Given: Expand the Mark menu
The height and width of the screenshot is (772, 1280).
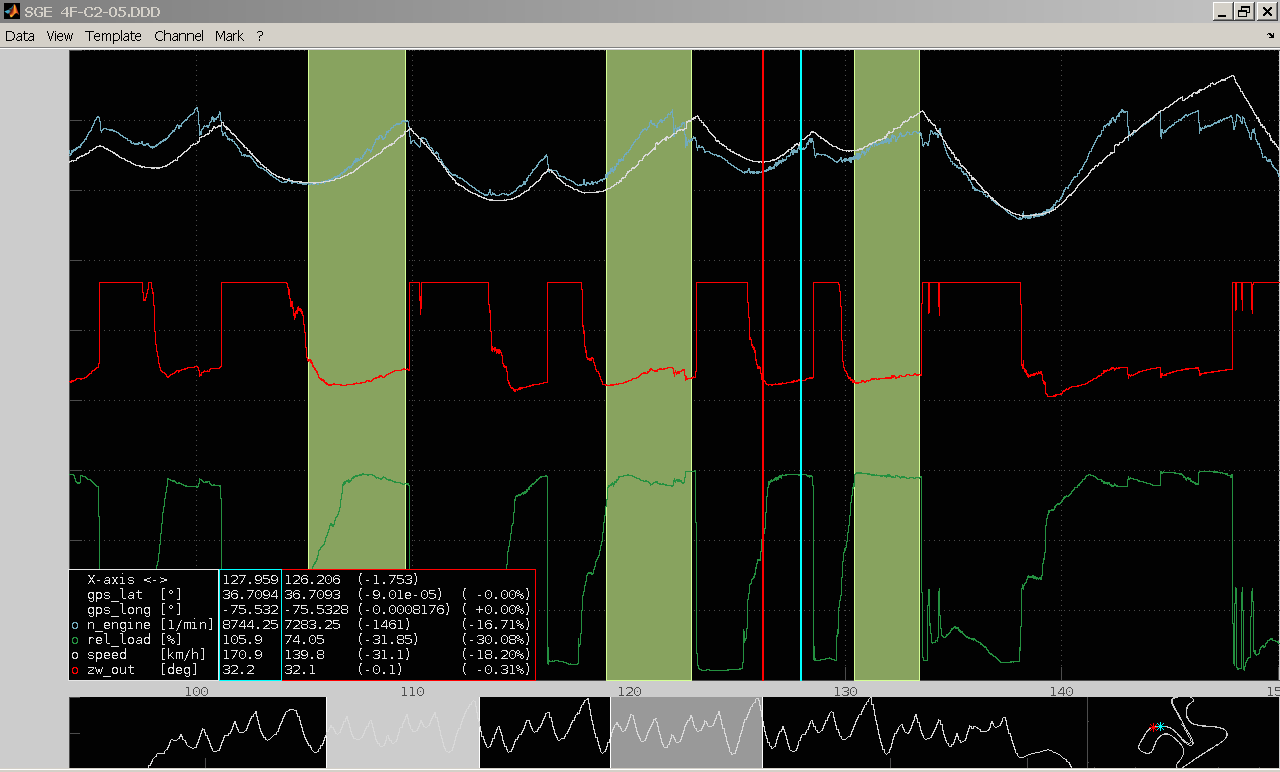Looking at the screenshot, I should coord(229,36).
